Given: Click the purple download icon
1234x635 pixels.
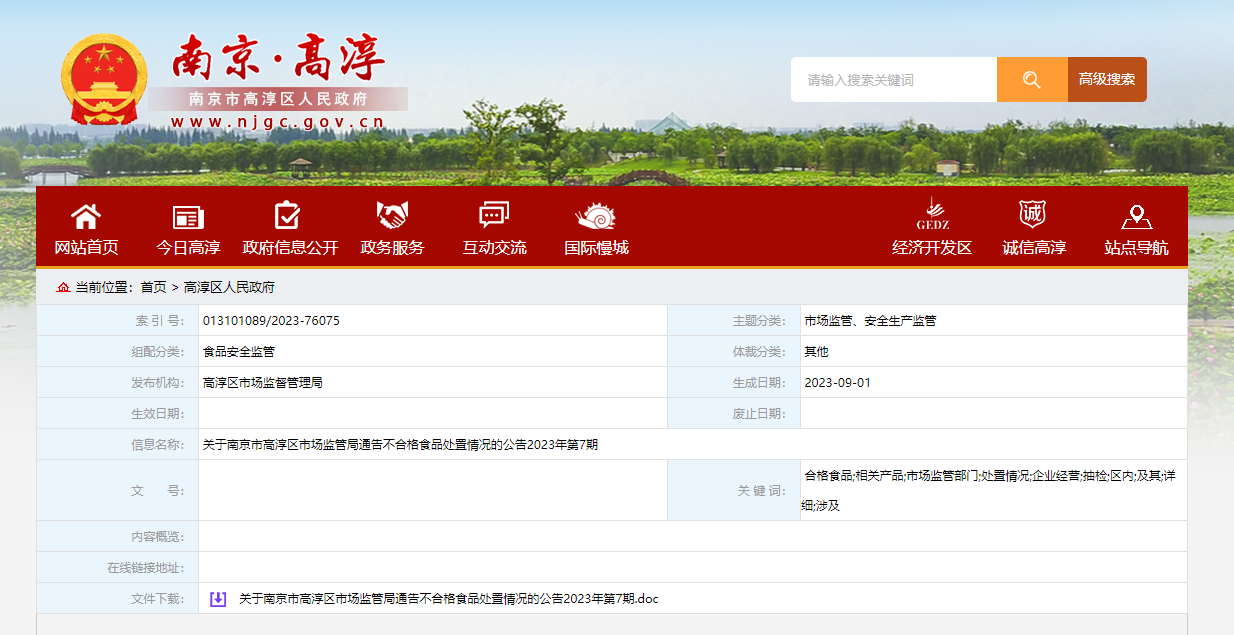Looking at the screenshot, I should (218, 599).
